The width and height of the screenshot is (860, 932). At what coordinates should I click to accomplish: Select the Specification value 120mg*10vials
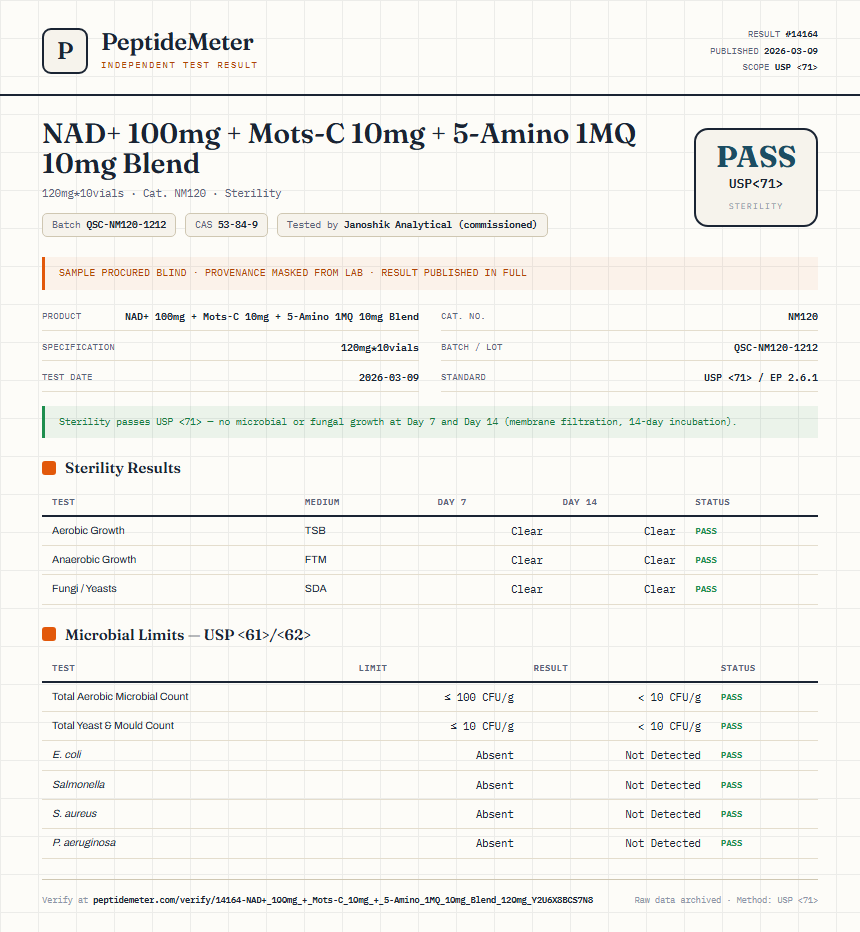379,348
